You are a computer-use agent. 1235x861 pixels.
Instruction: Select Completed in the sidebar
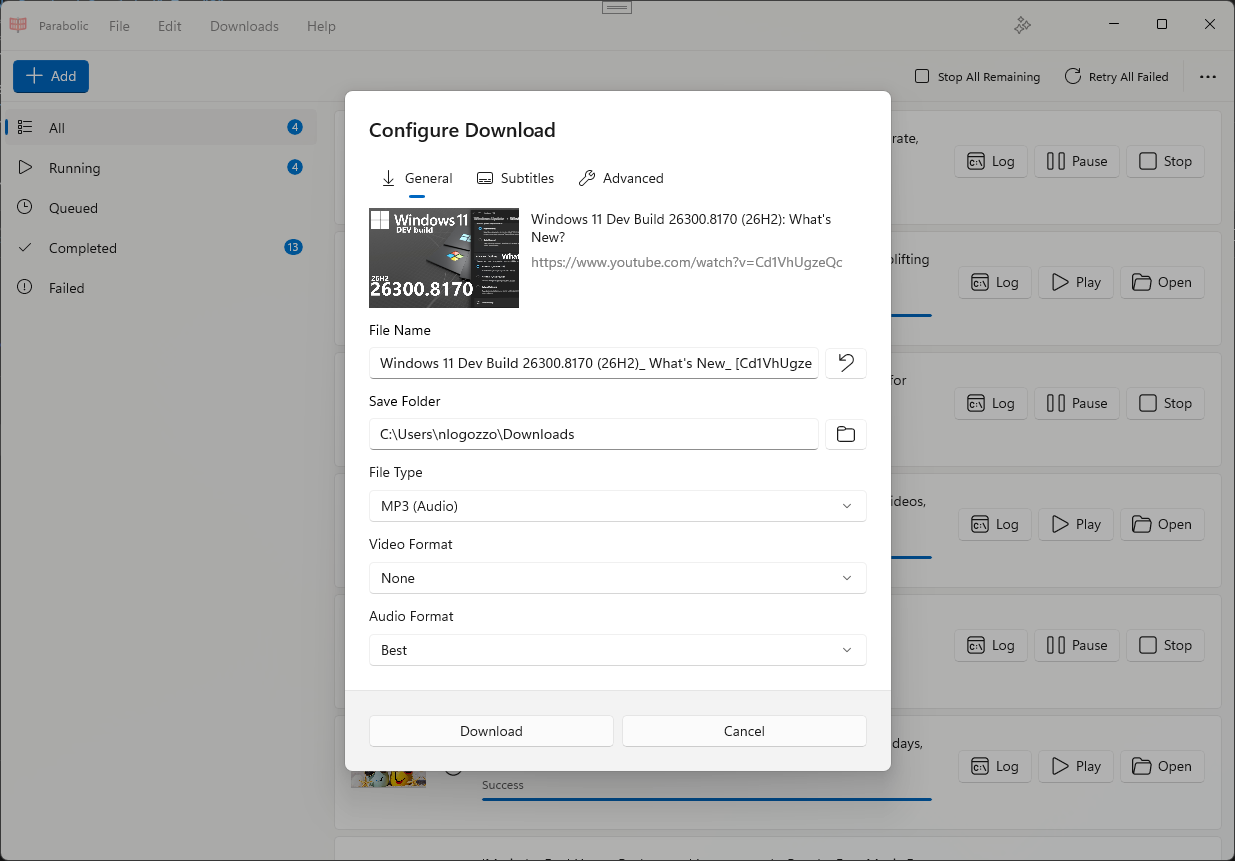point(160,248)
